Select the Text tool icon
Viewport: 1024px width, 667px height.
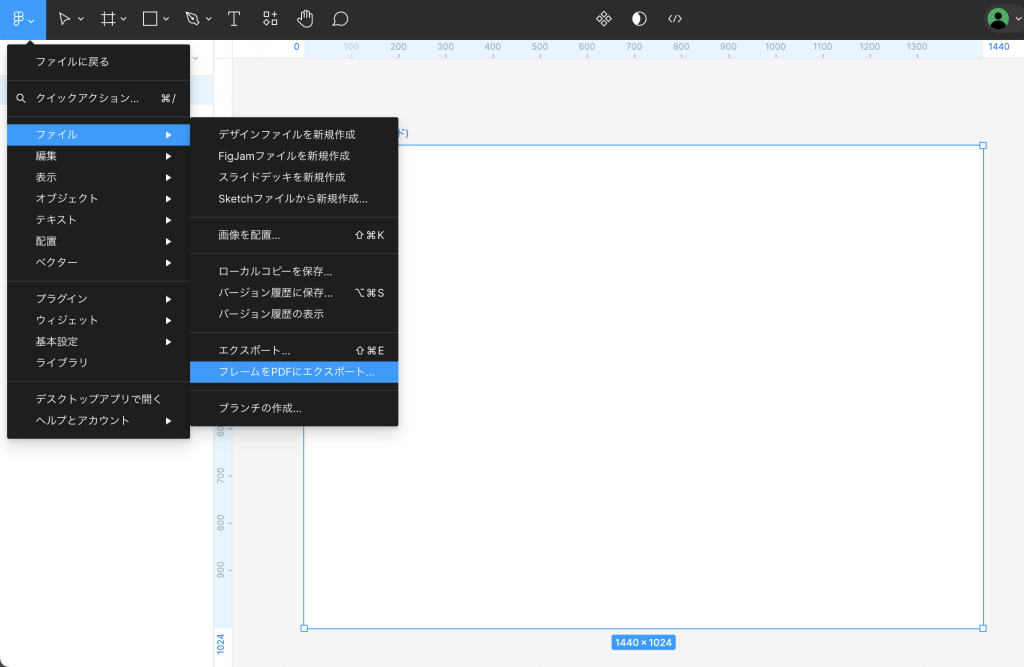pyautogui.click(x=234, y=19)
